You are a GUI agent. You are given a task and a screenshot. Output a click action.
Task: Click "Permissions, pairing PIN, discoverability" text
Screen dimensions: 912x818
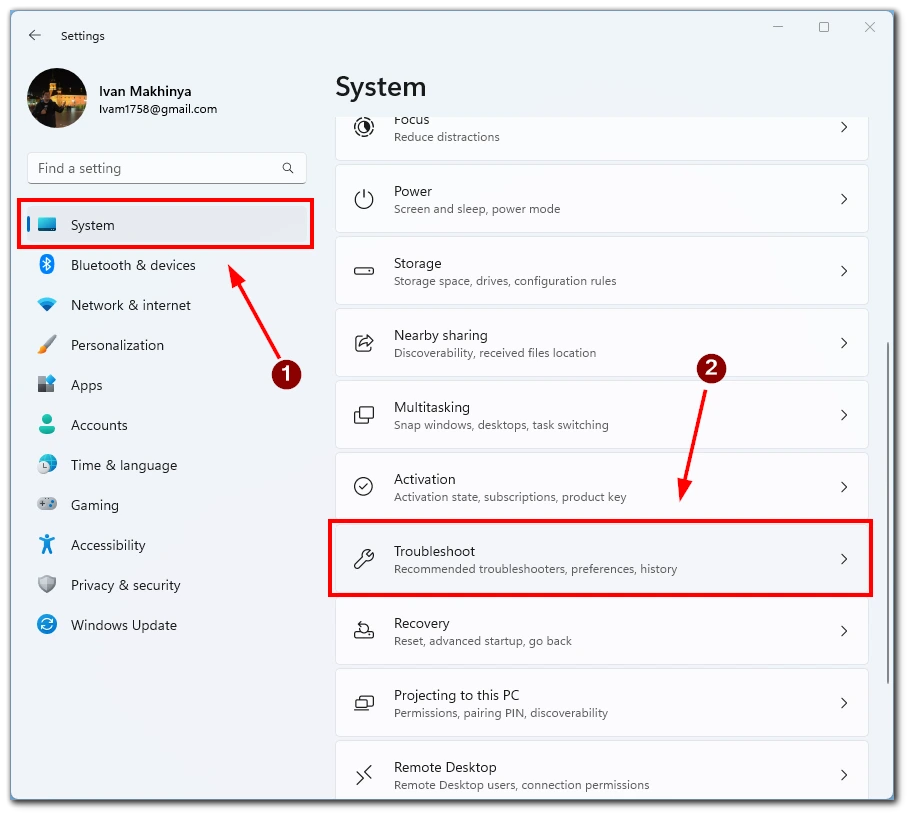[501, 713]
